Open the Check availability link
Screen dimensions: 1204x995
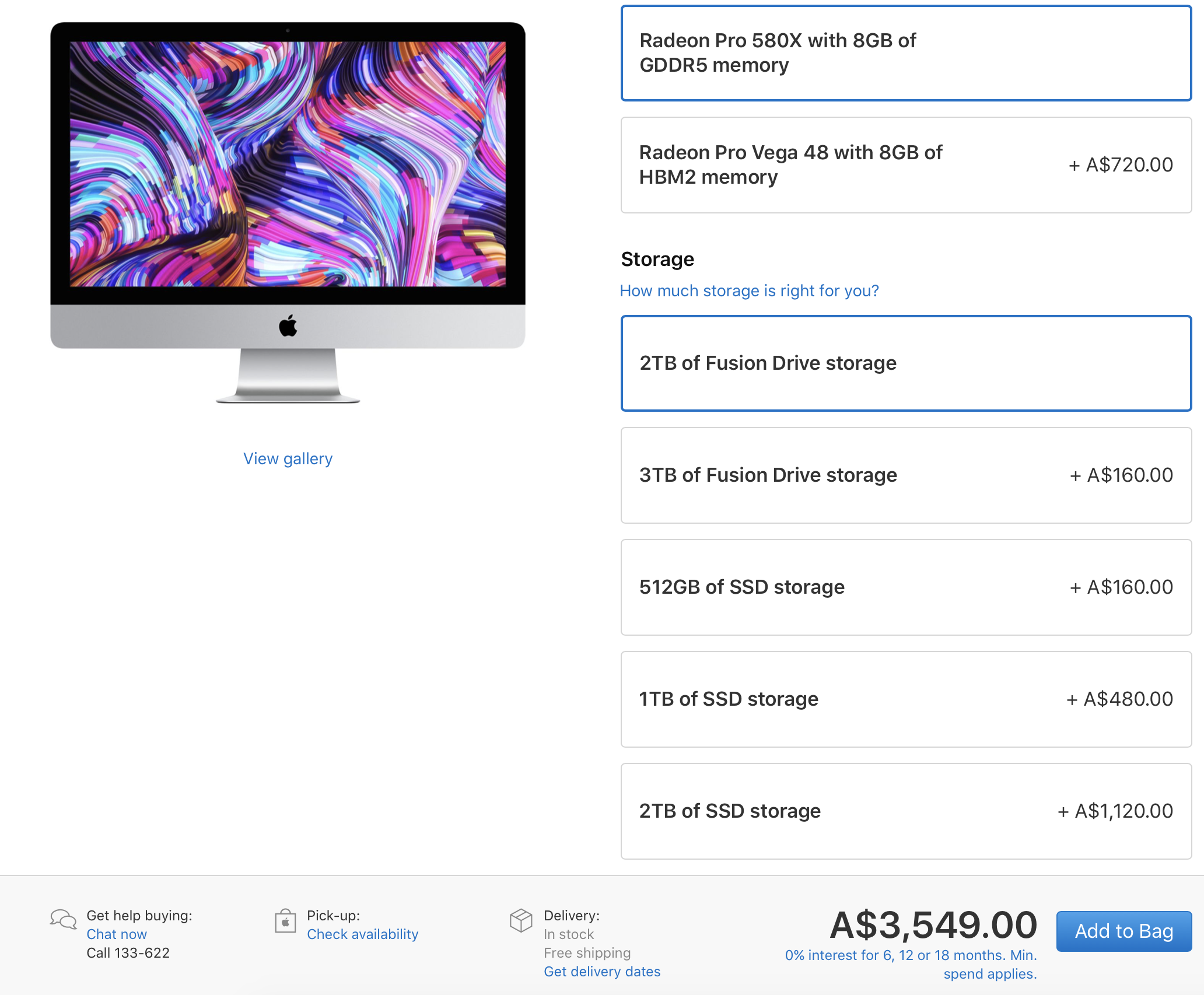tap(363, 934)
